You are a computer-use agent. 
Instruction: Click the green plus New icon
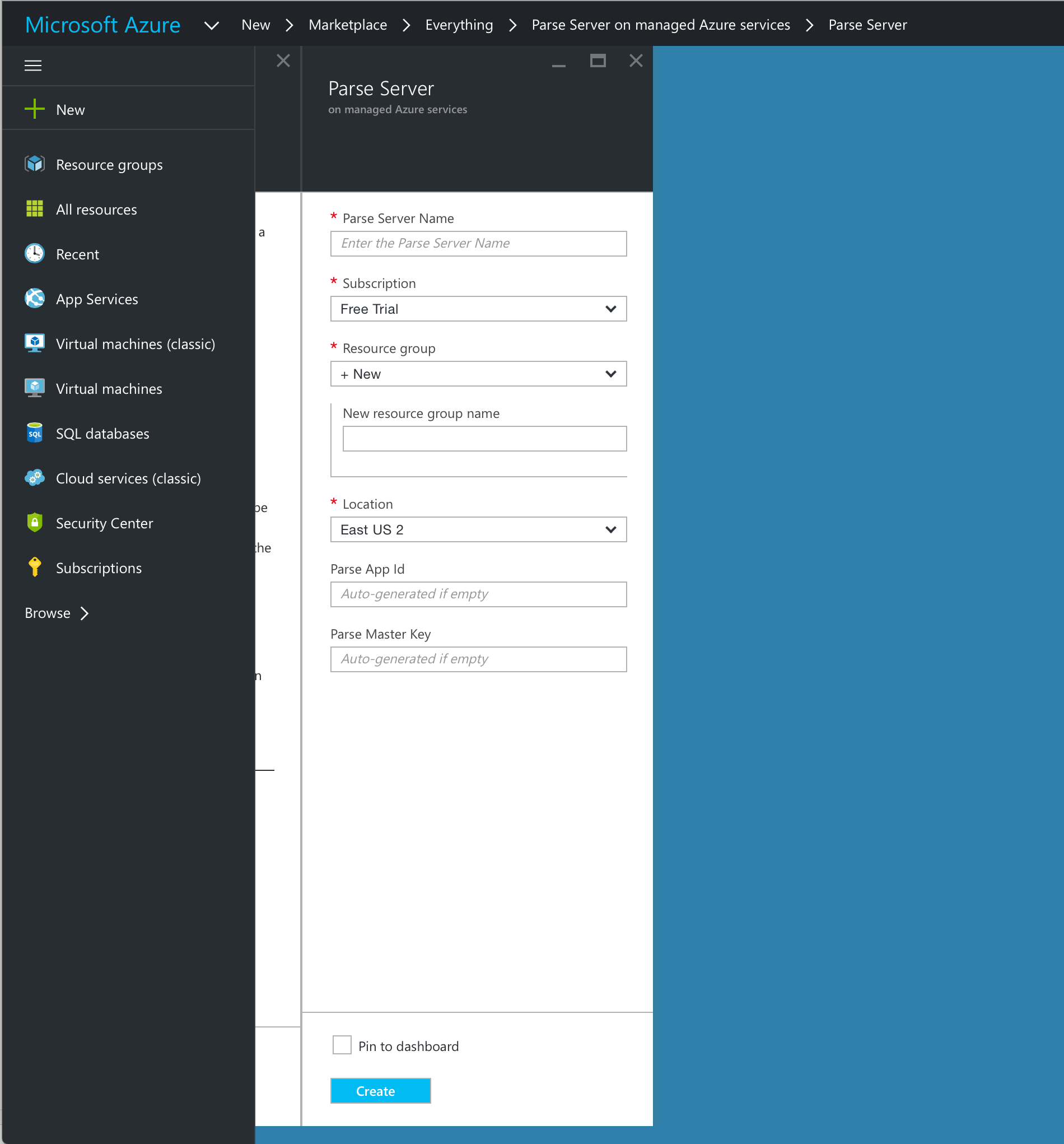click(x=35, y=109)
